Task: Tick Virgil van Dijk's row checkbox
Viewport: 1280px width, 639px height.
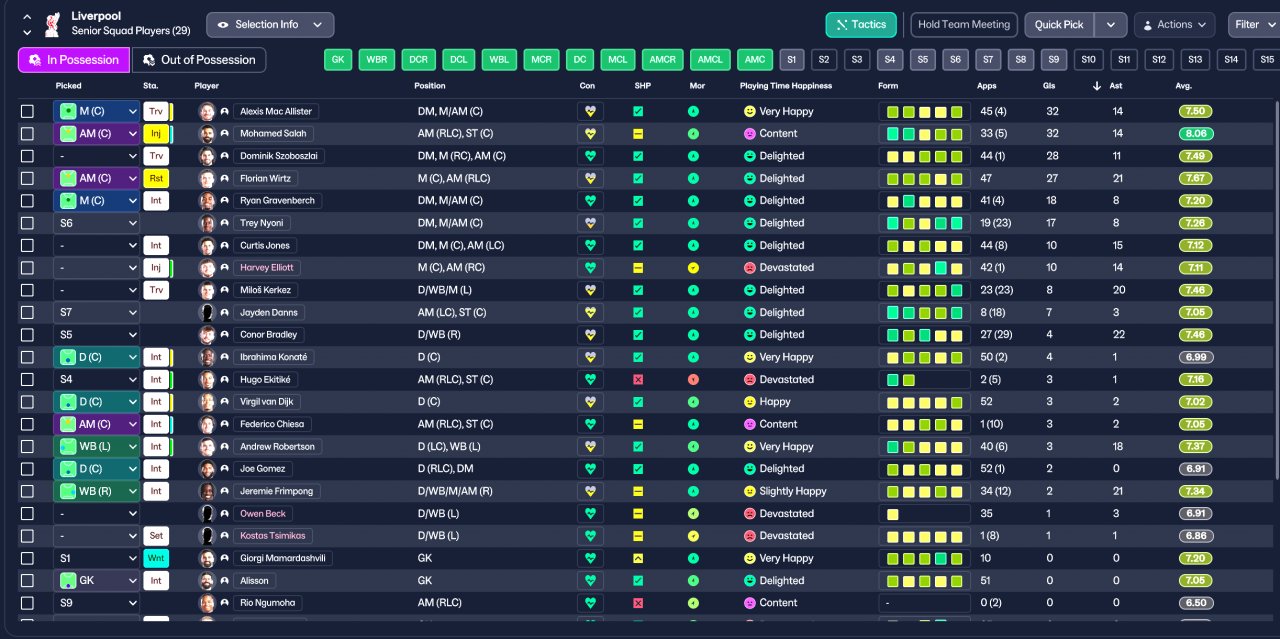Action: 27,402
